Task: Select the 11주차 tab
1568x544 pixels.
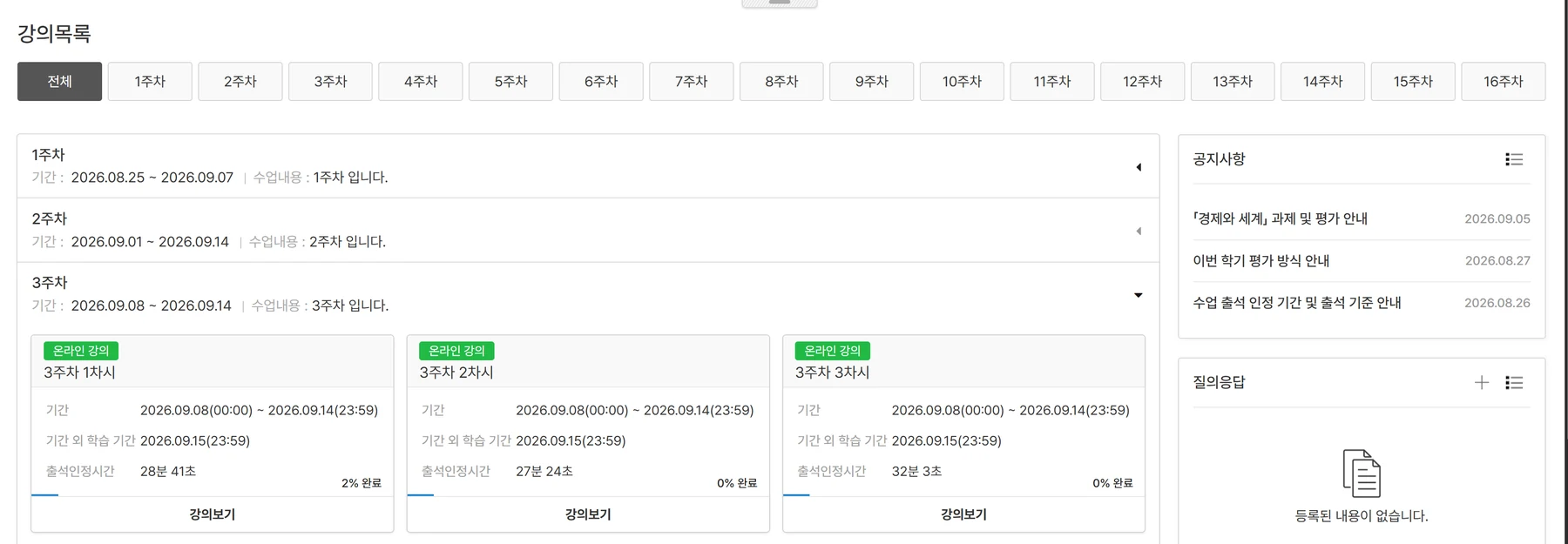Action: (x=1052, y=81)
